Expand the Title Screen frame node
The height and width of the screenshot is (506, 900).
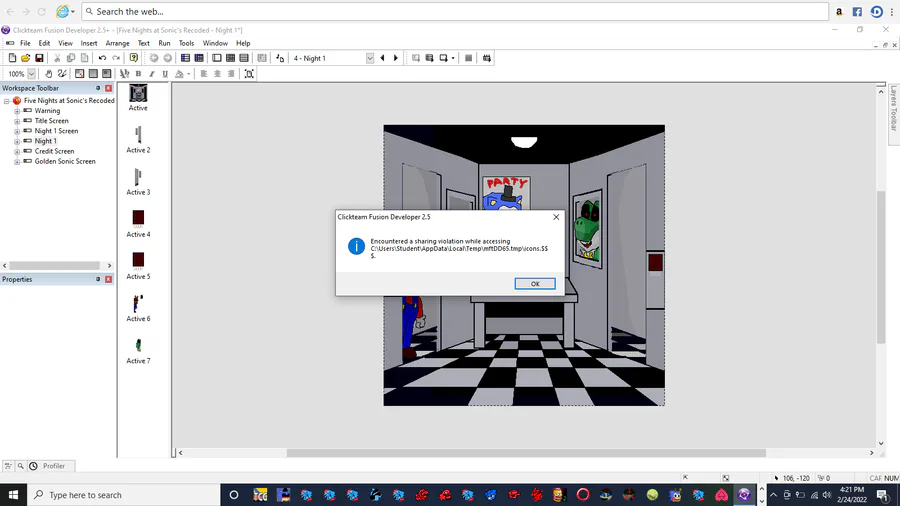click(17, 121)
